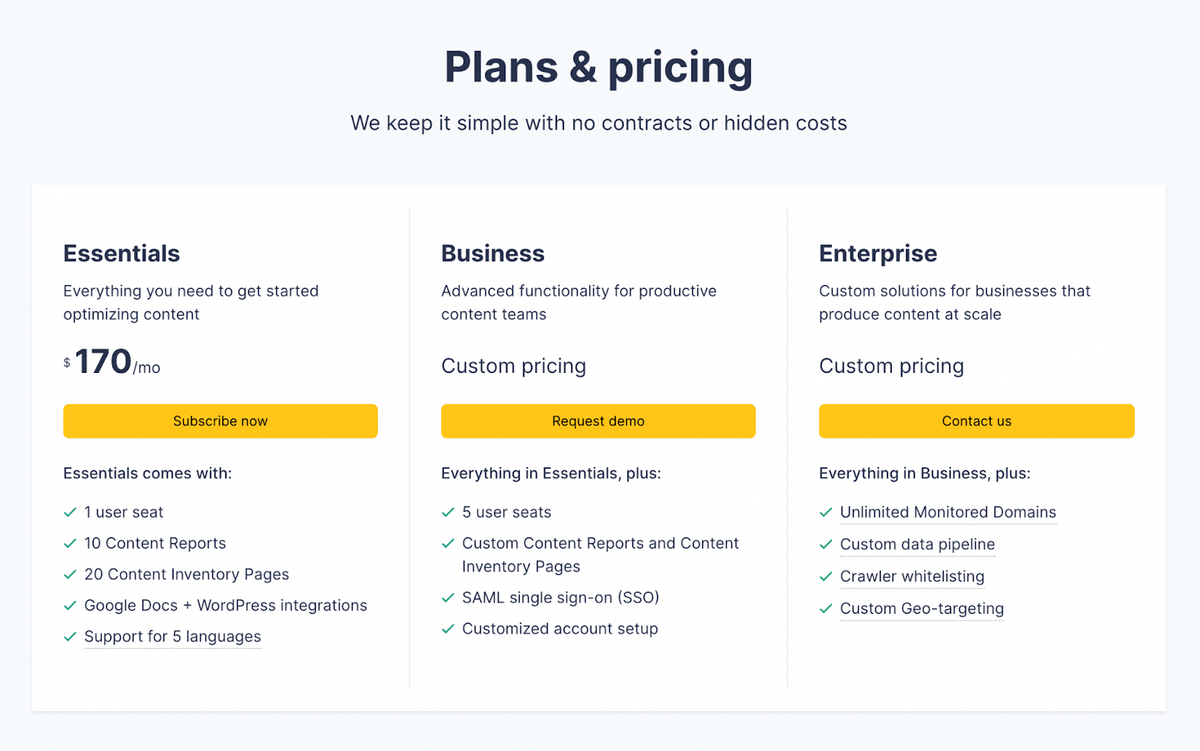Select the Essentials plan heading

(122, 253)
